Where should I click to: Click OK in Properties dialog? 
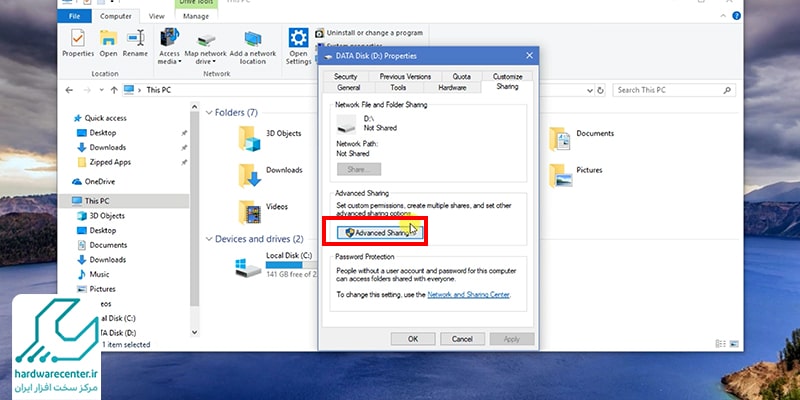(413, 339)
